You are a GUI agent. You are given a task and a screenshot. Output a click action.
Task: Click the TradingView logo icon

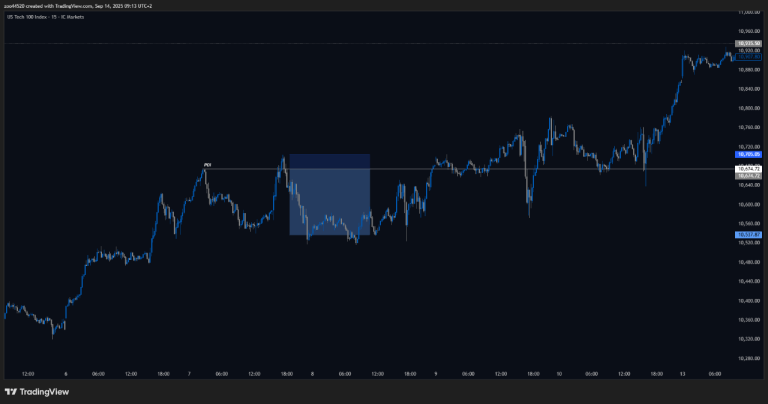(x=10, y=392)
